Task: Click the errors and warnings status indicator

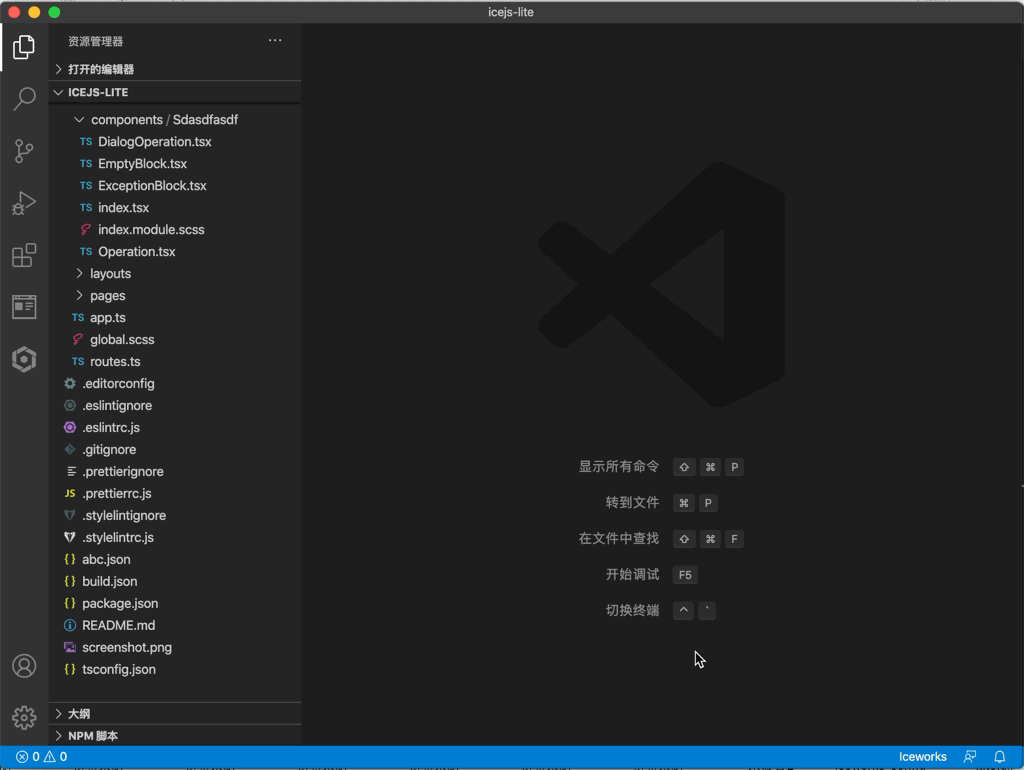Action: click(41, 757)
